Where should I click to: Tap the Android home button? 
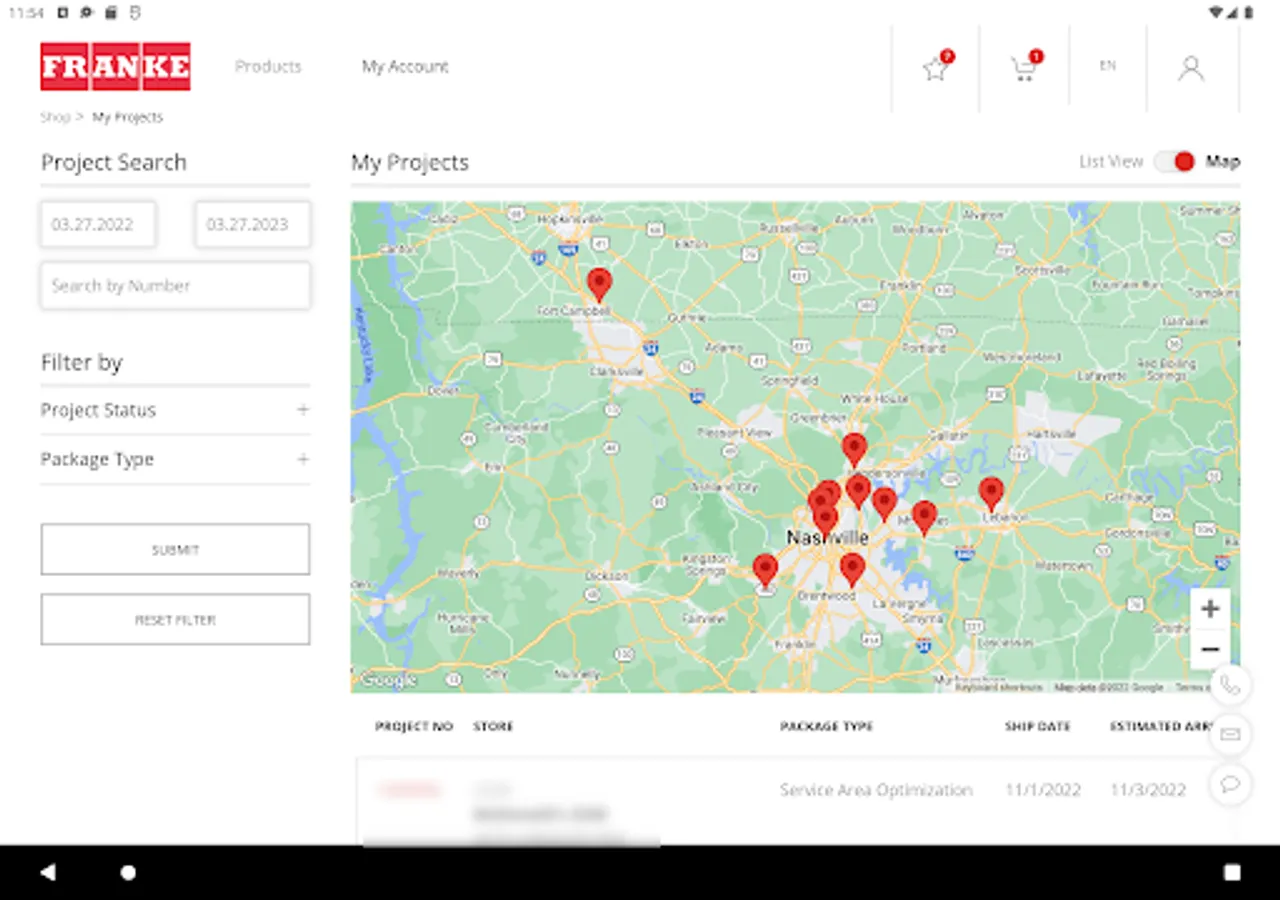tap(128, 872)
